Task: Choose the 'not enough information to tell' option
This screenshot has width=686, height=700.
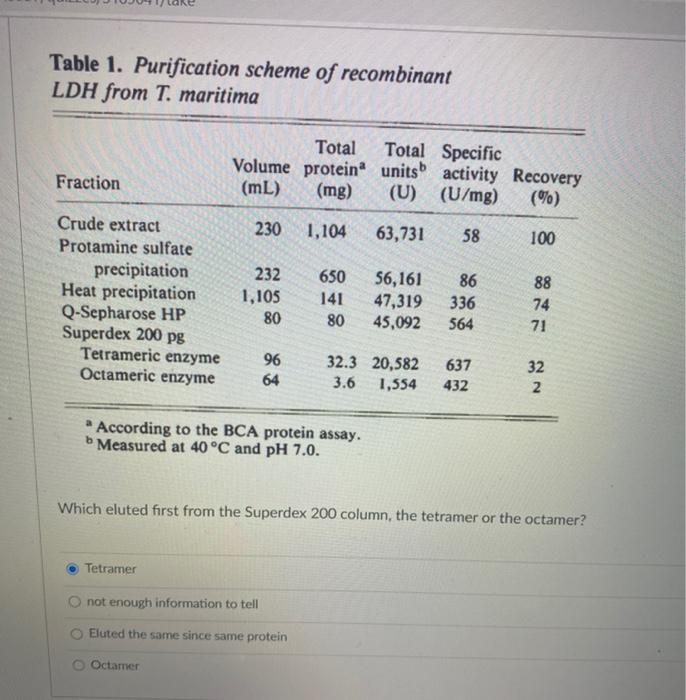Action: (x=75, y=602)
